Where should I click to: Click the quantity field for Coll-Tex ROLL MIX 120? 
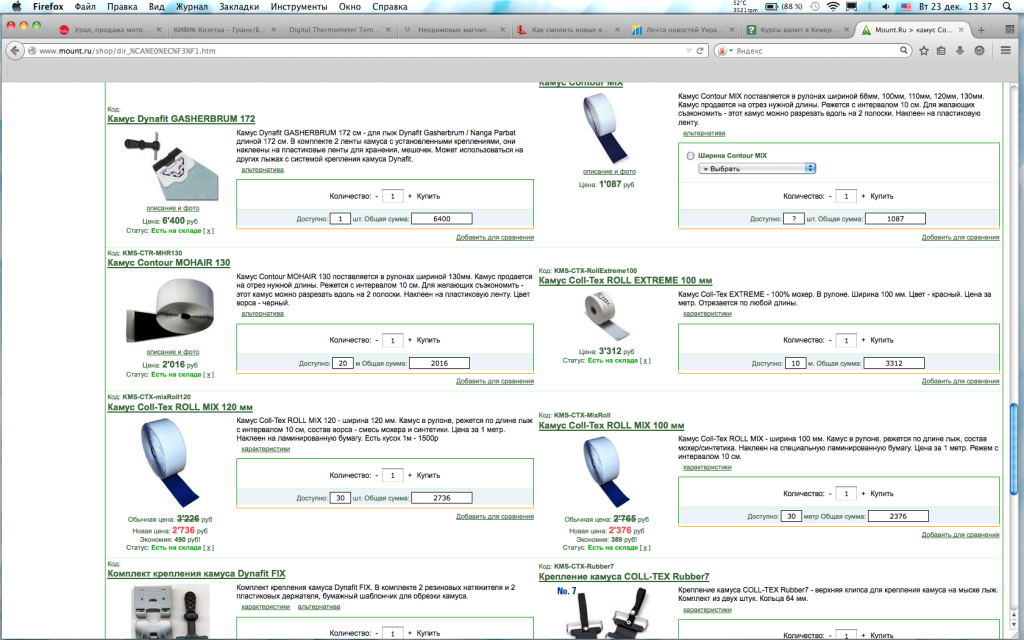394,475
